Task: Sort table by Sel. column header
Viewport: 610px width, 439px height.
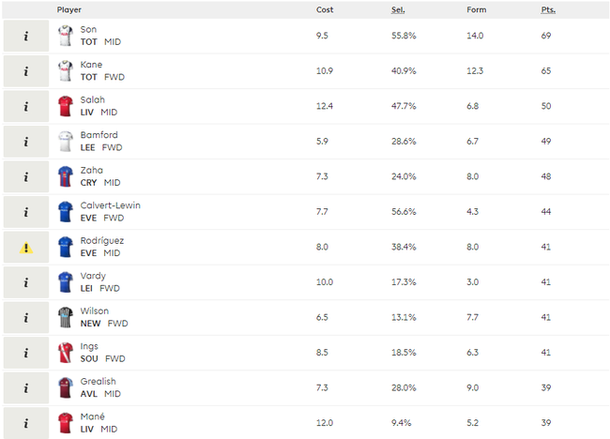Action: (398, 10)
